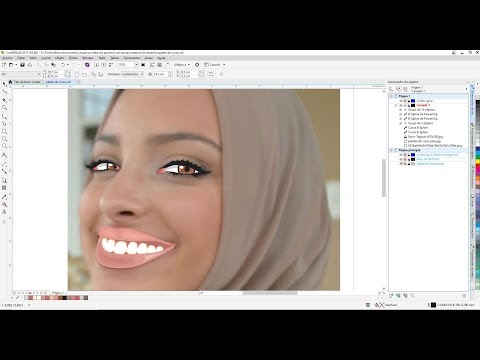Toggle printer icon of Camada 1
This screenshot has height=360, width=480.
click(x=405, y=105)
